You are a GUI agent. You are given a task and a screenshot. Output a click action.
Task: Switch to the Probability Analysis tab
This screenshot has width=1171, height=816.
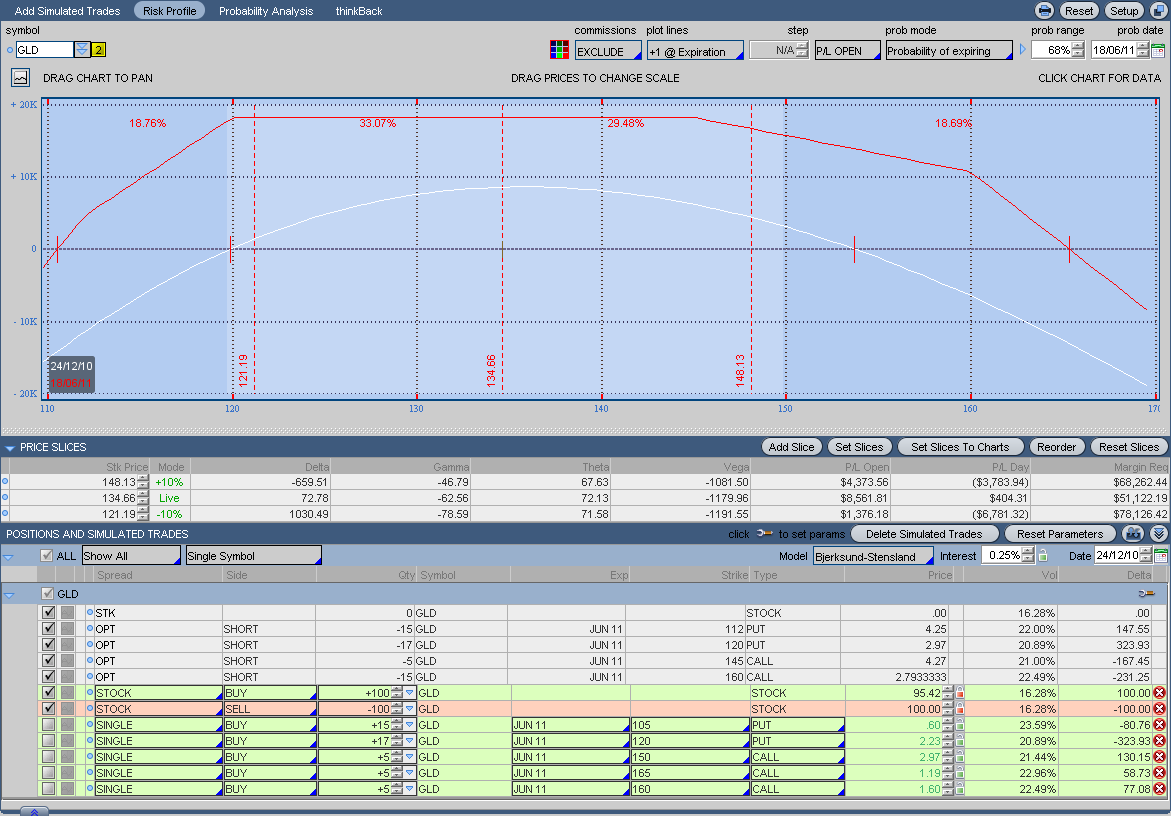click(x=266, y=11)
